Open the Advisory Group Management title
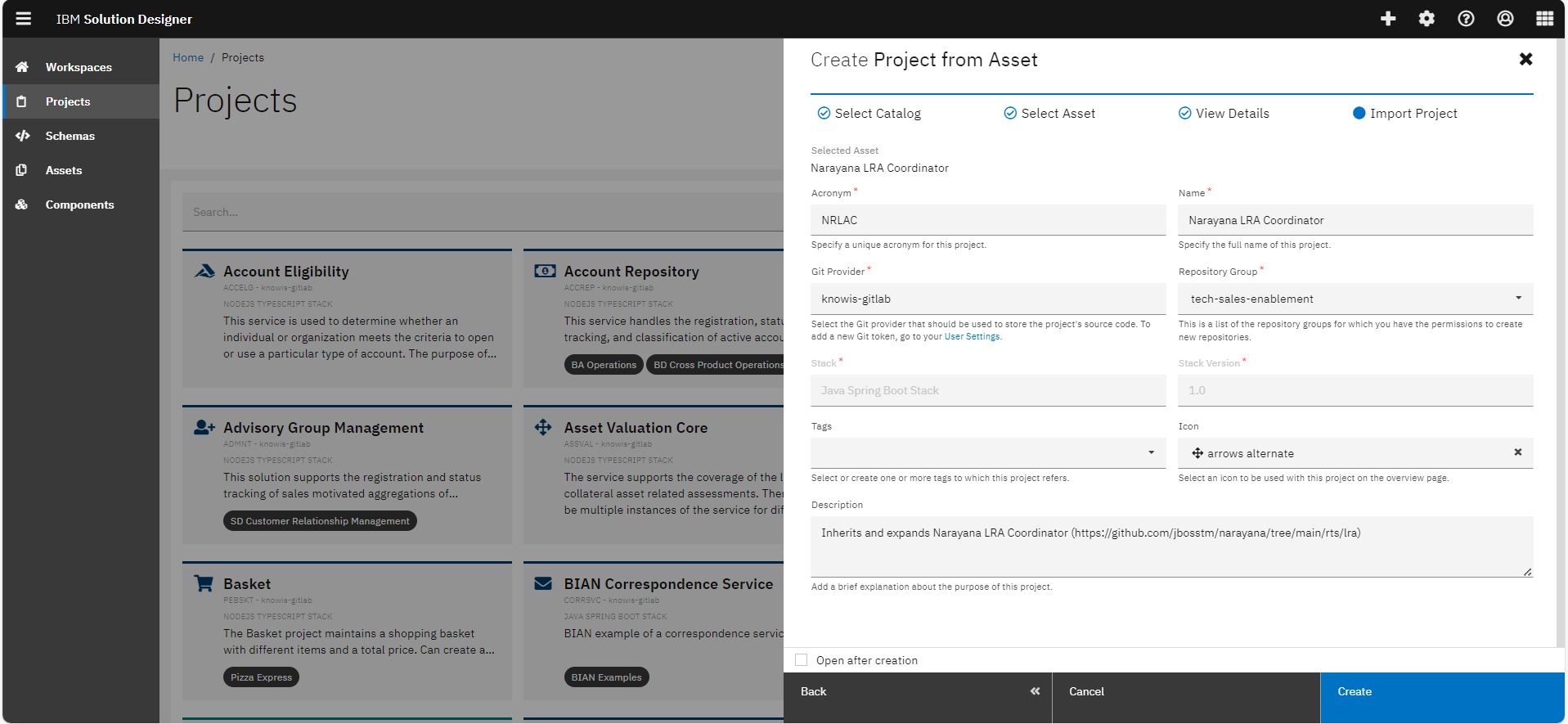The width and height of the screenshot is (1568, 724). [x=323, y=428]
